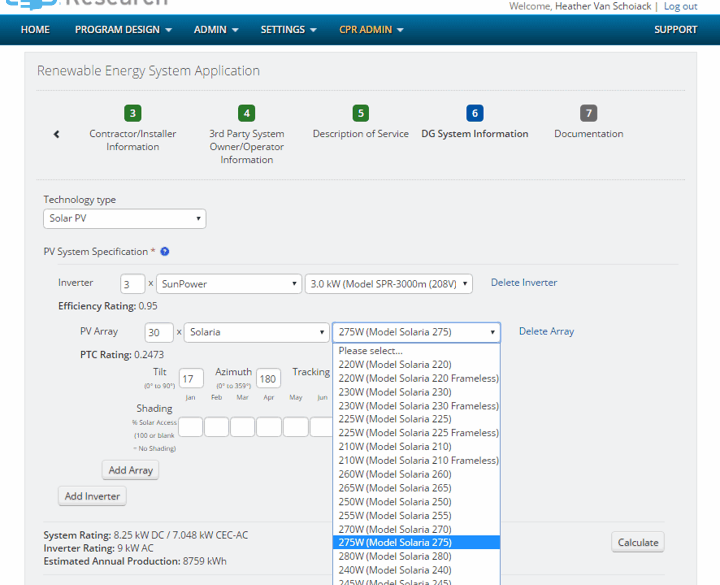Click the Azimuth input field
The height and width of the screenshot is (585, 720).
coord(268,378)
